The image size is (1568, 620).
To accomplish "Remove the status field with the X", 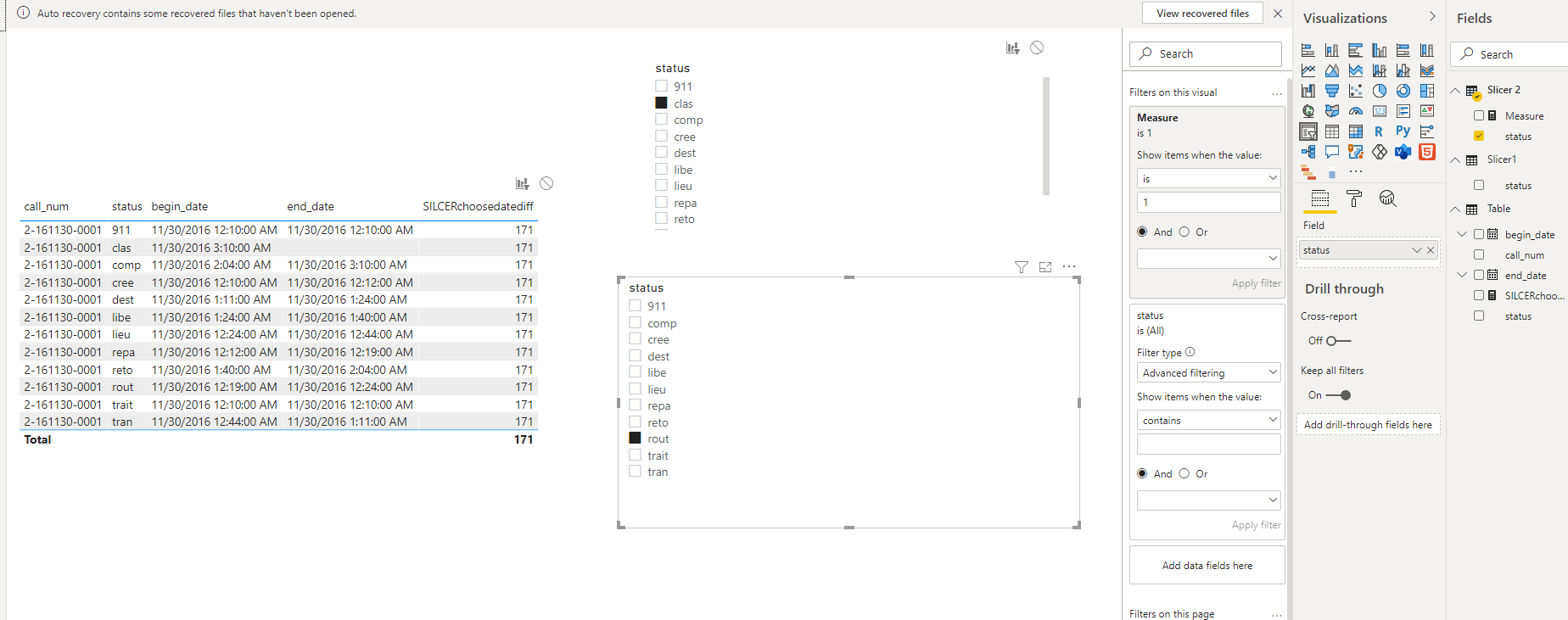I will [x=1431, y=250].
